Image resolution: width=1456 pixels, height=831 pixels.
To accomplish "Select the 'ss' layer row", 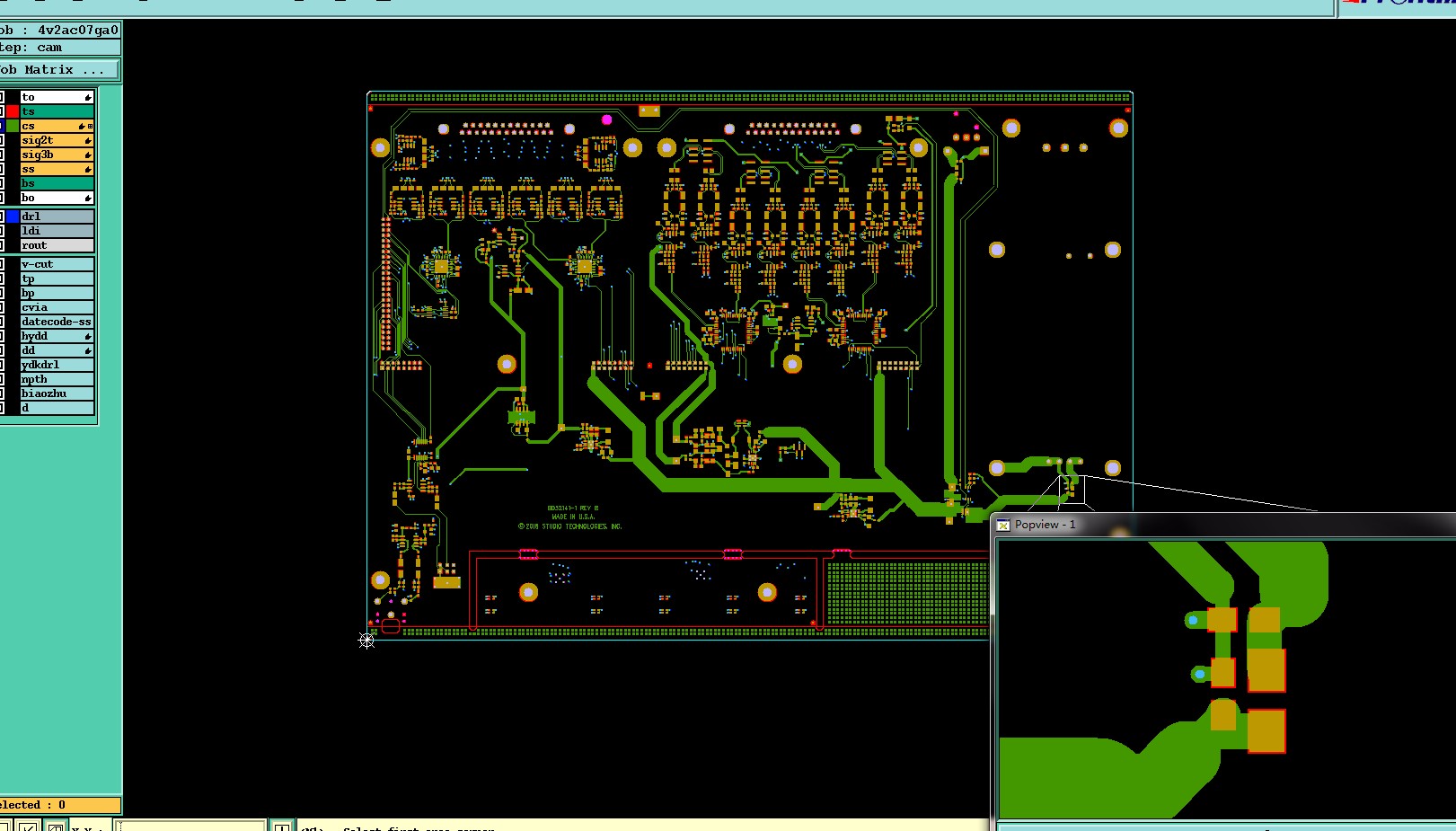I will click(x=57, y=169).
